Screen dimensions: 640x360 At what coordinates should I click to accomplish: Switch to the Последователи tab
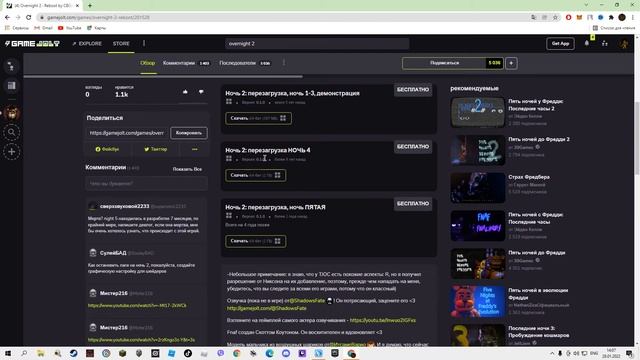pyautogui.click(x=244, y=63)
